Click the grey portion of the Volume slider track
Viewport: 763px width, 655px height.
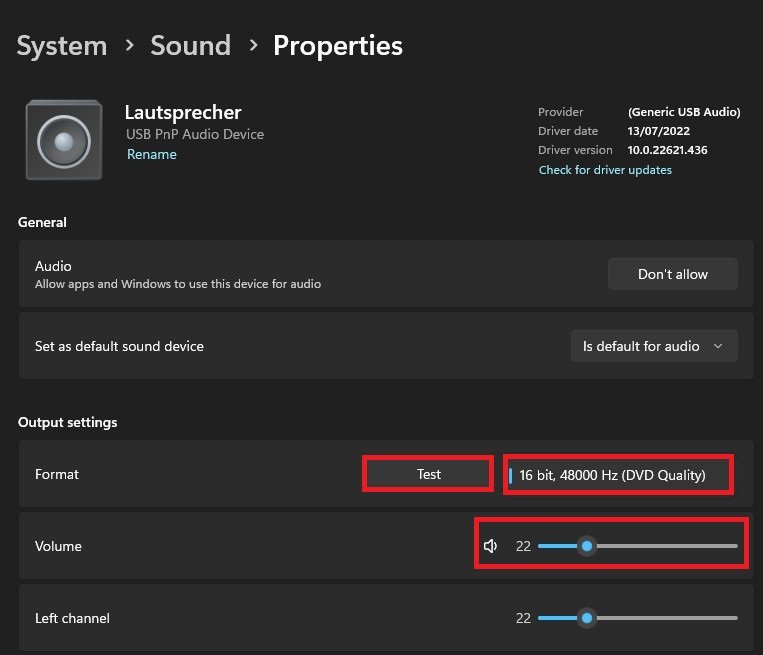[x=665, y=546]
